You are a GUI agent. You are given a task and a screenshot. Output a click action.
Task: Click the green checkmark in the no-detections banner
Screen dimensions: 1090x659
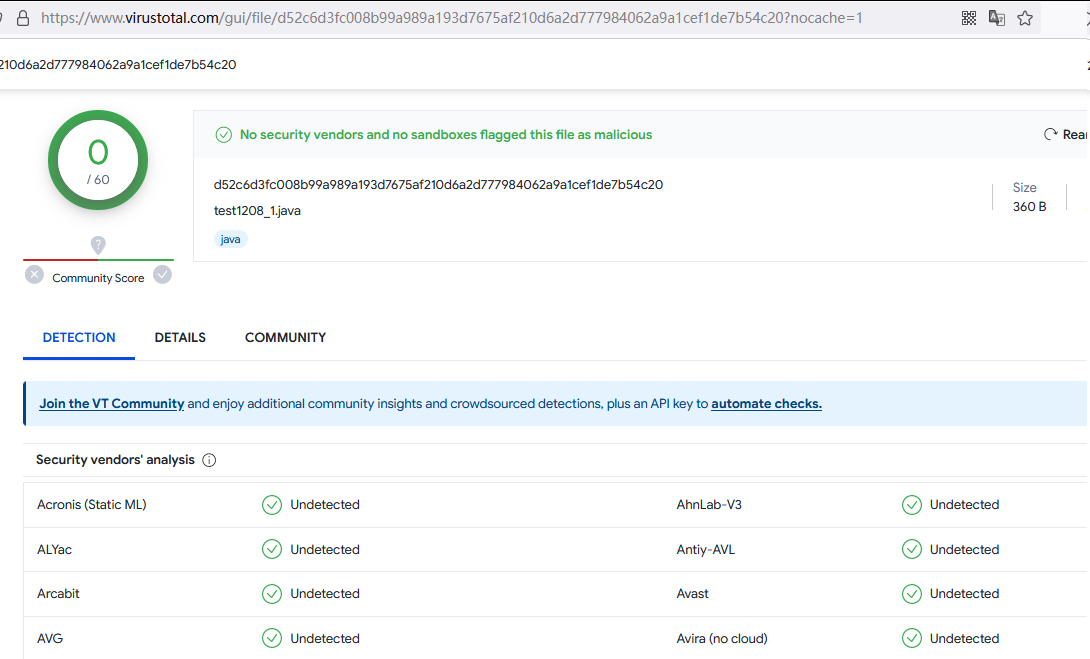click(x=224, y=134)
